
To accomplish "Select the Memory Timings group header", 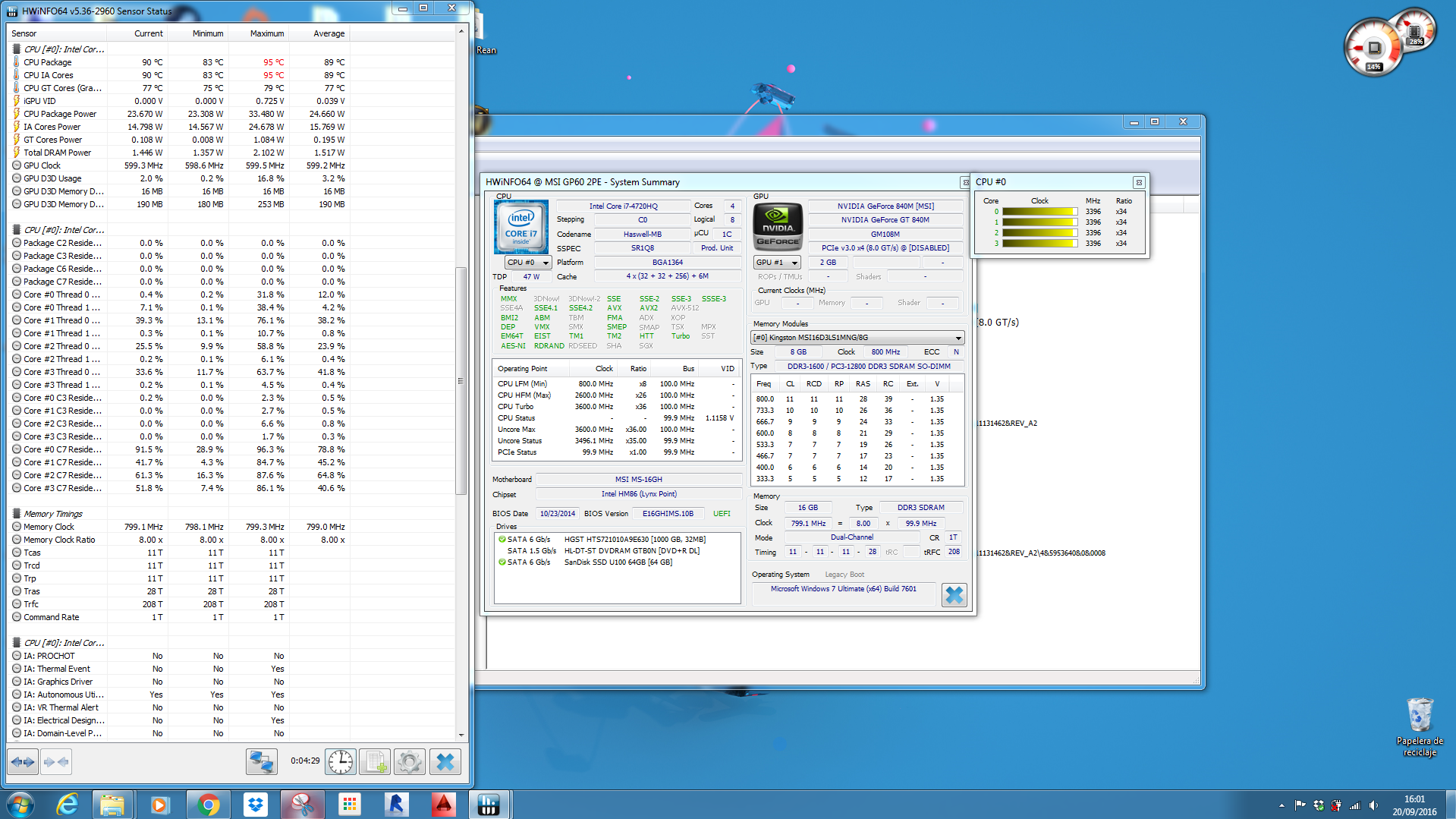I will 52,514.
